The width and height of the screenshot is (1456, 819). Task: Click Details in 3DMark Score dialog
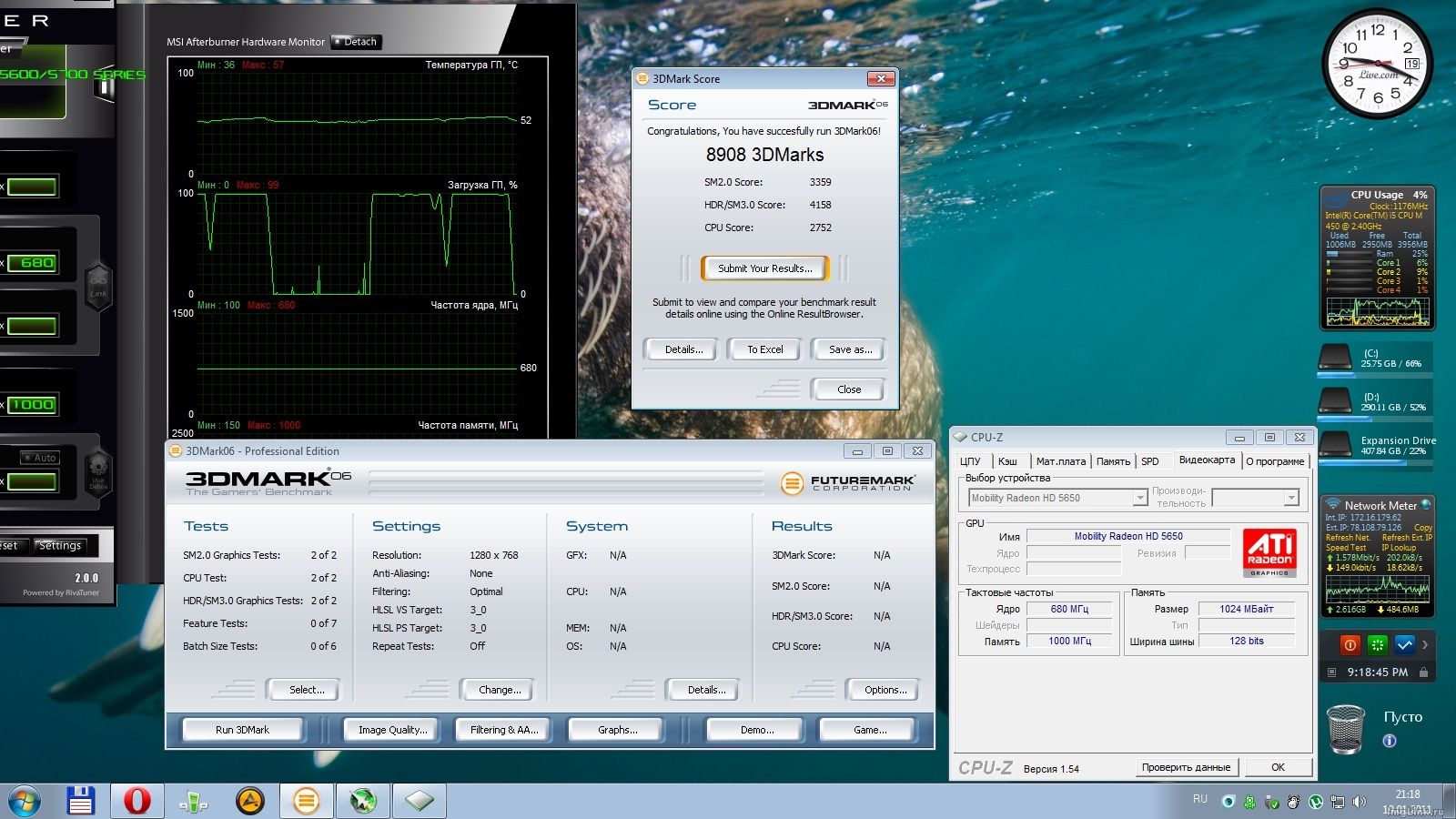[x=683, y=349]
